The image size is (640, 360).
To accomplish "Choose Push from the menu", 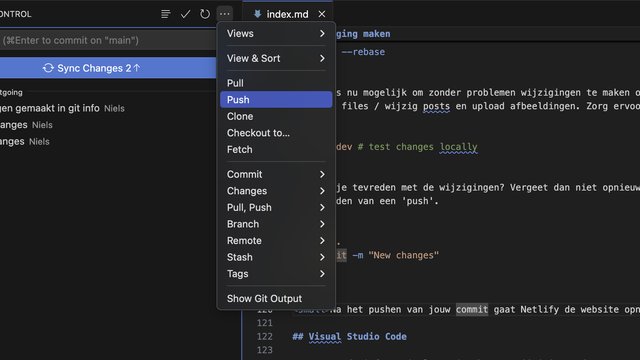I will tap(276, 100).
